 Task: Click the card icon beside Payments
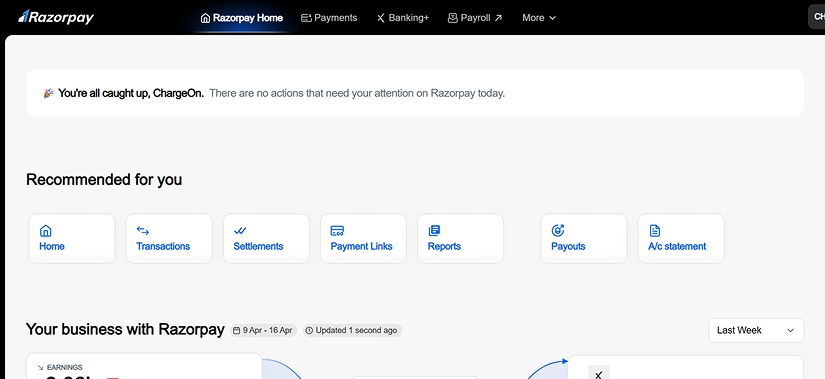click(306, 18)
